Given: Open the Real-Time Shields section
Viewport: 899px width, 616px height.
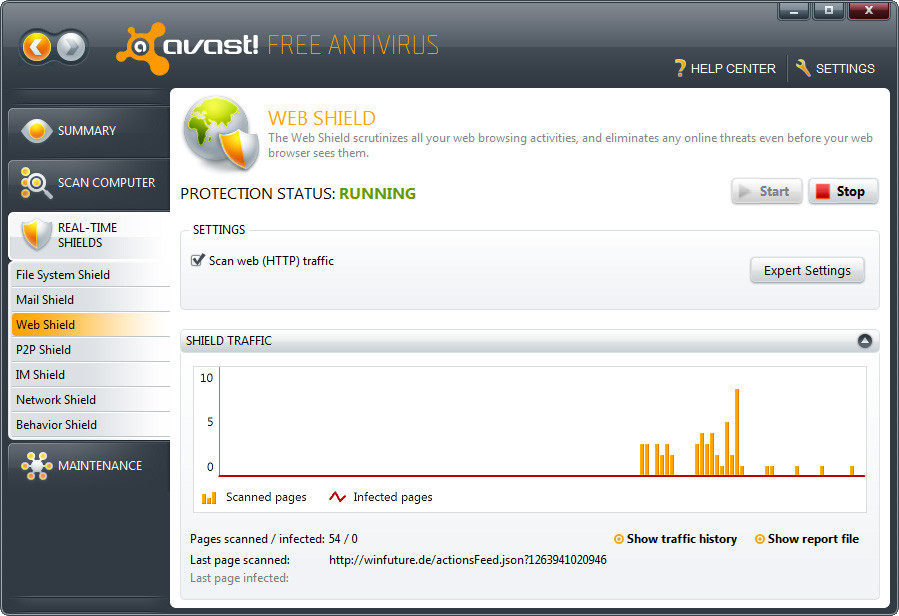Looking at the screenshot, I should [89, 235].
